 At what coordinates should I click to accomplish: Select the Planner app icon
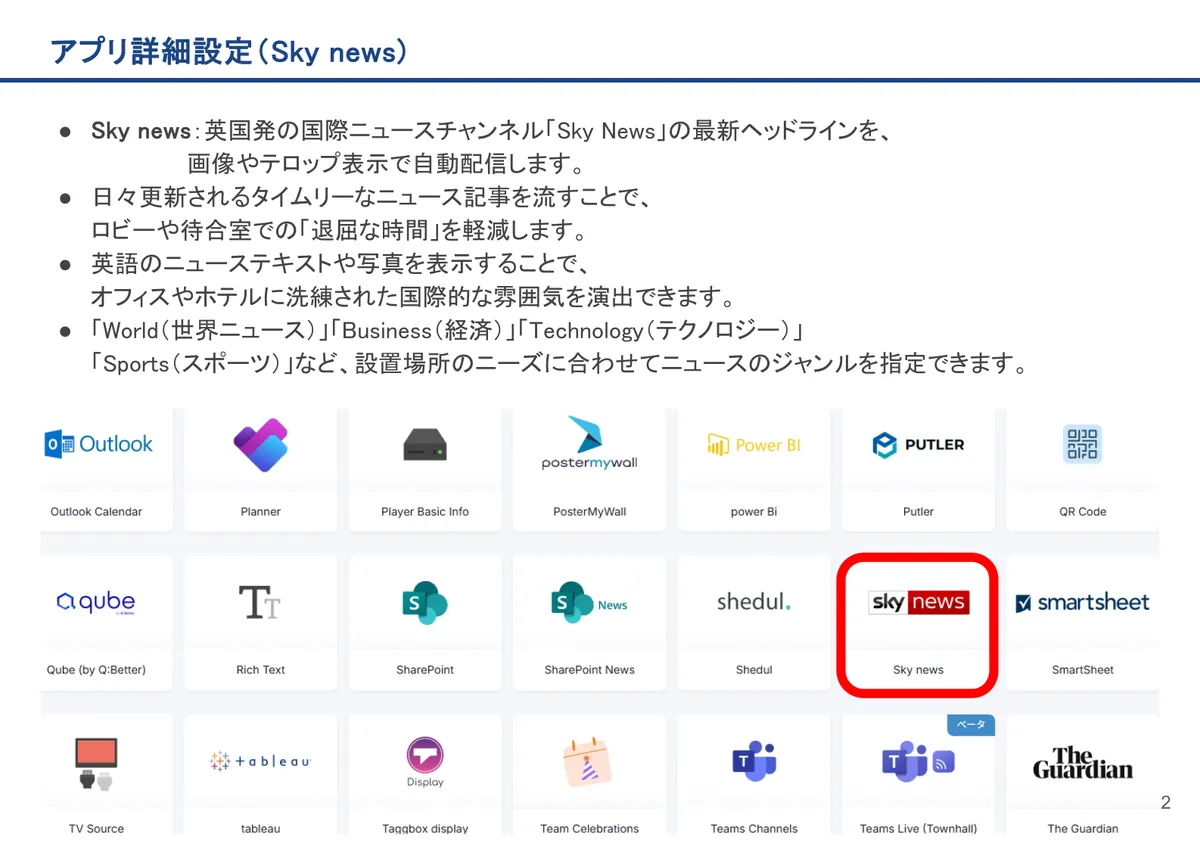260,445
